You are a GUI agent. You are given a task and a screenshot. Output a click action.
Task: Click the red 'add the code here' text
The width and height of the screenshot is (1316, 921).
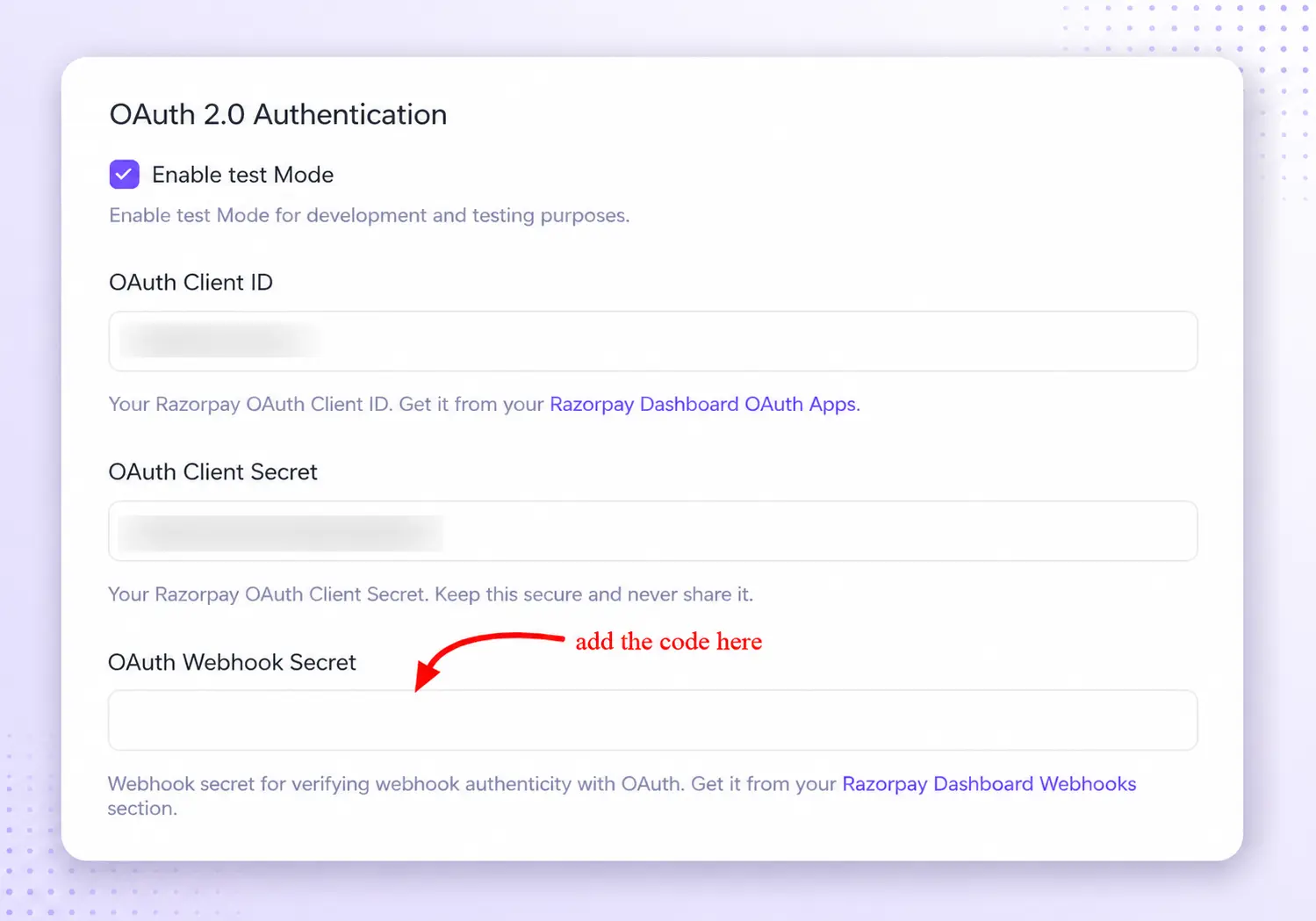point(668,642)
